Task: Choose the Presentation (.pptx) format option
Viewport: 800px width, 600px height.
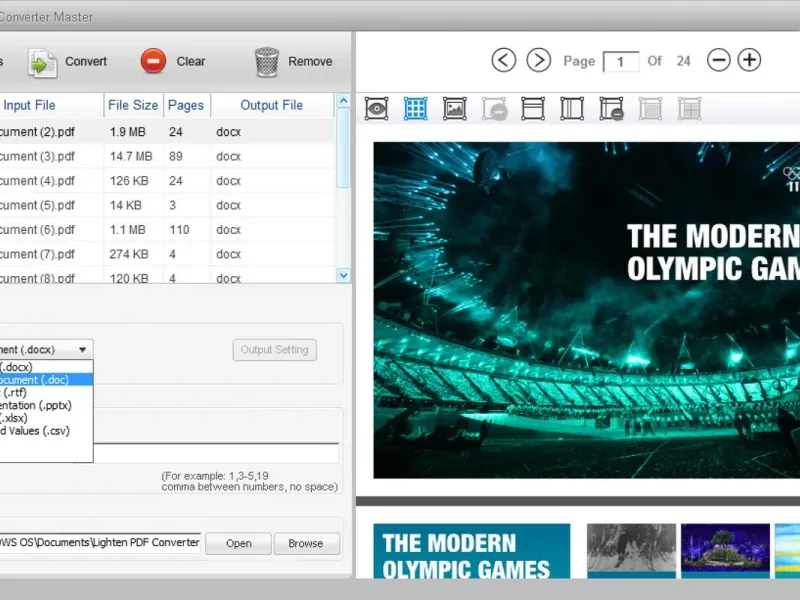Action: [46, 405]
